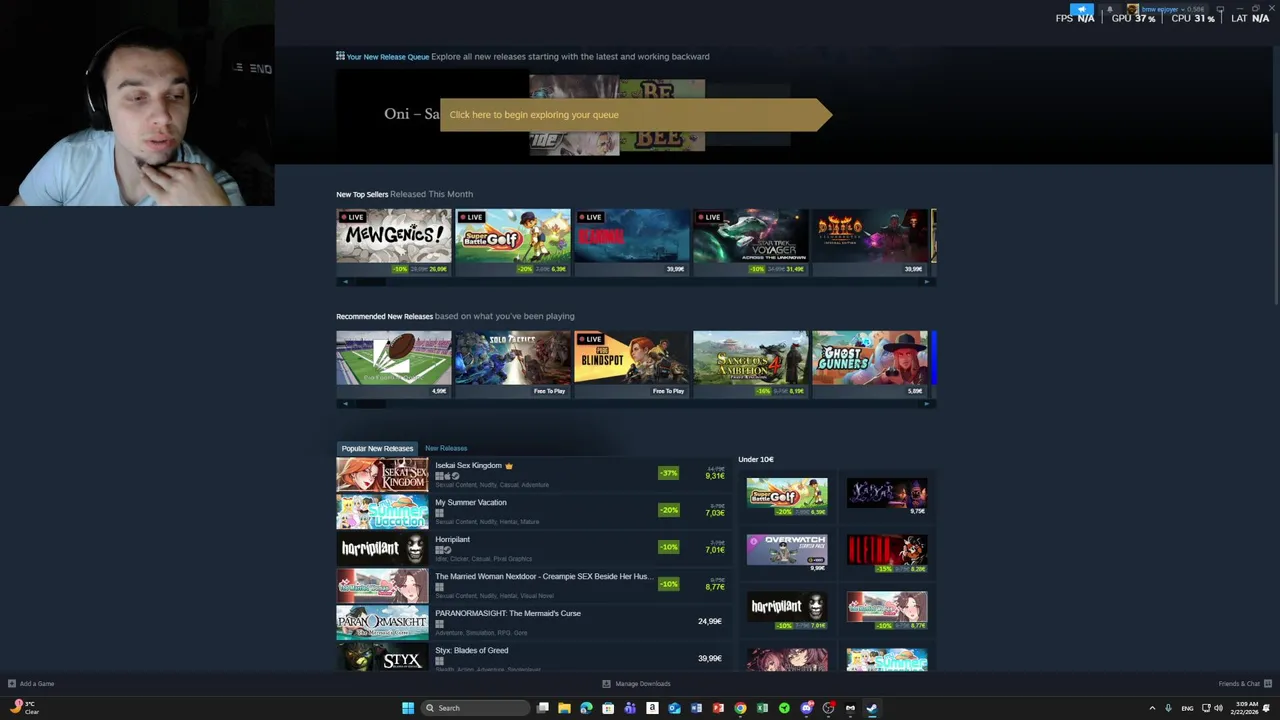Open the Your New Release Queue link
Image resolution: width=1280 pixels, height=720 pixels.
388,57
